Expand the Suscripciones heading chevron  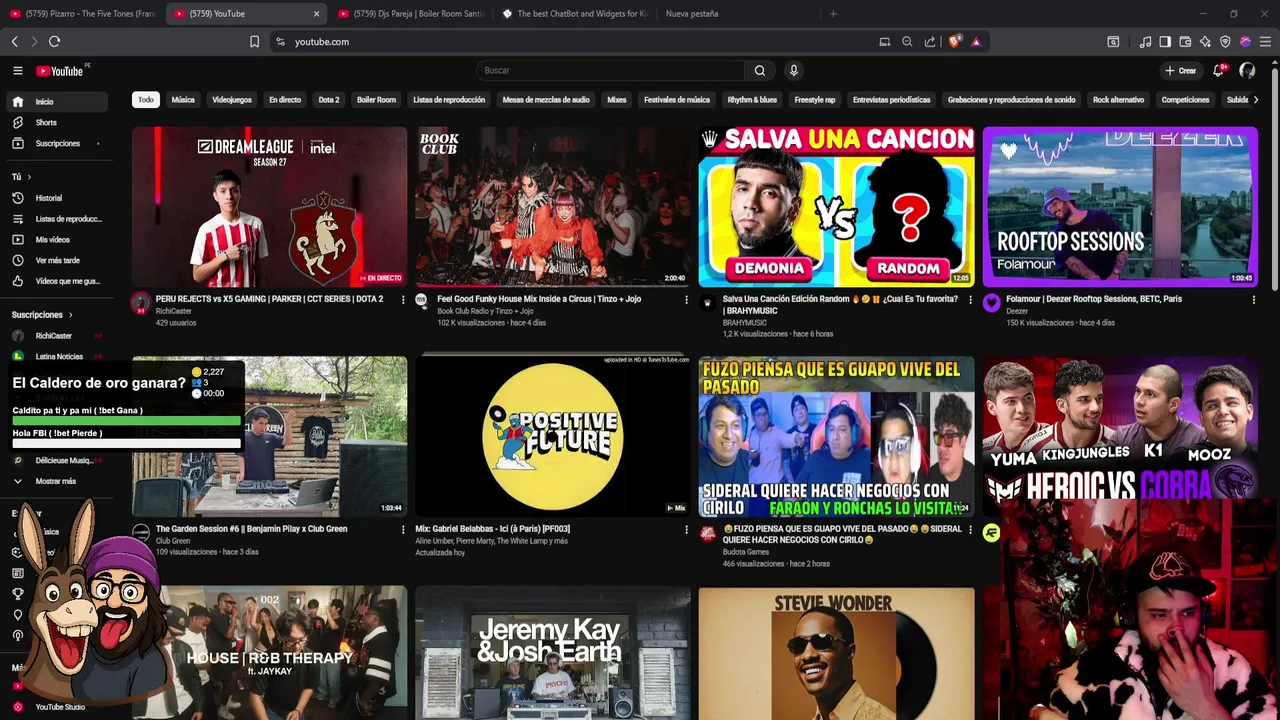click(x=70, y=315)
